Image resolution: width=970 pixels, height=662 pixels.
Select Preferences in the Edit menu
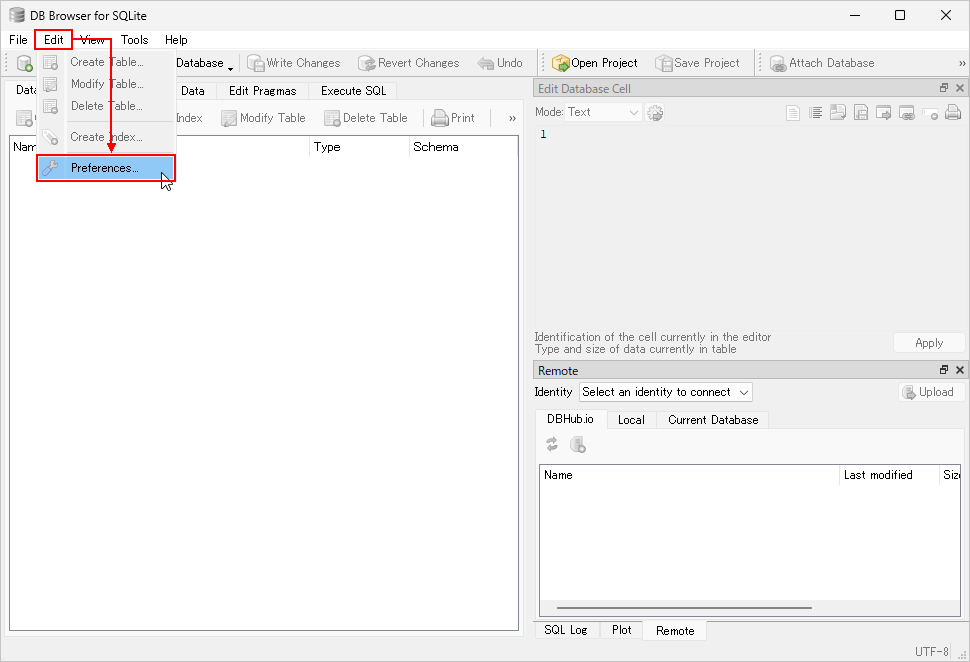(105, 168)
